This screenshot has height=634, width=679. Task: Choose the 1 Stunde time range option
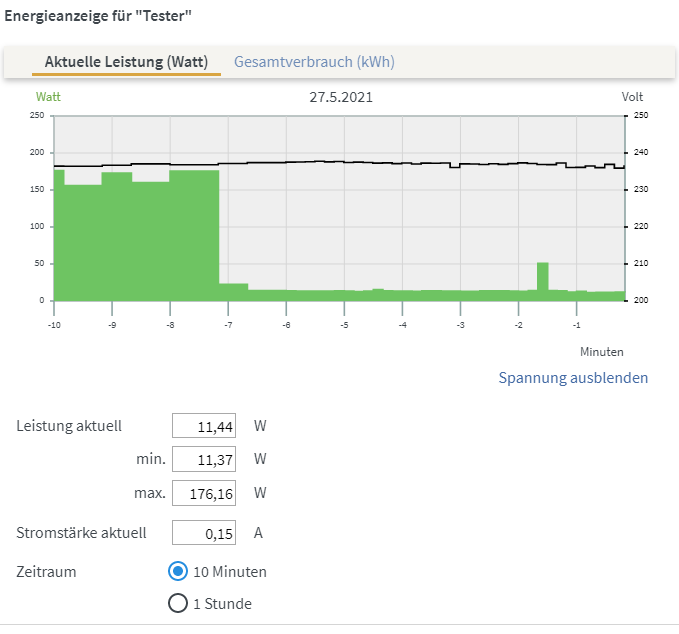pyautogui.click(x=178, y=603)
